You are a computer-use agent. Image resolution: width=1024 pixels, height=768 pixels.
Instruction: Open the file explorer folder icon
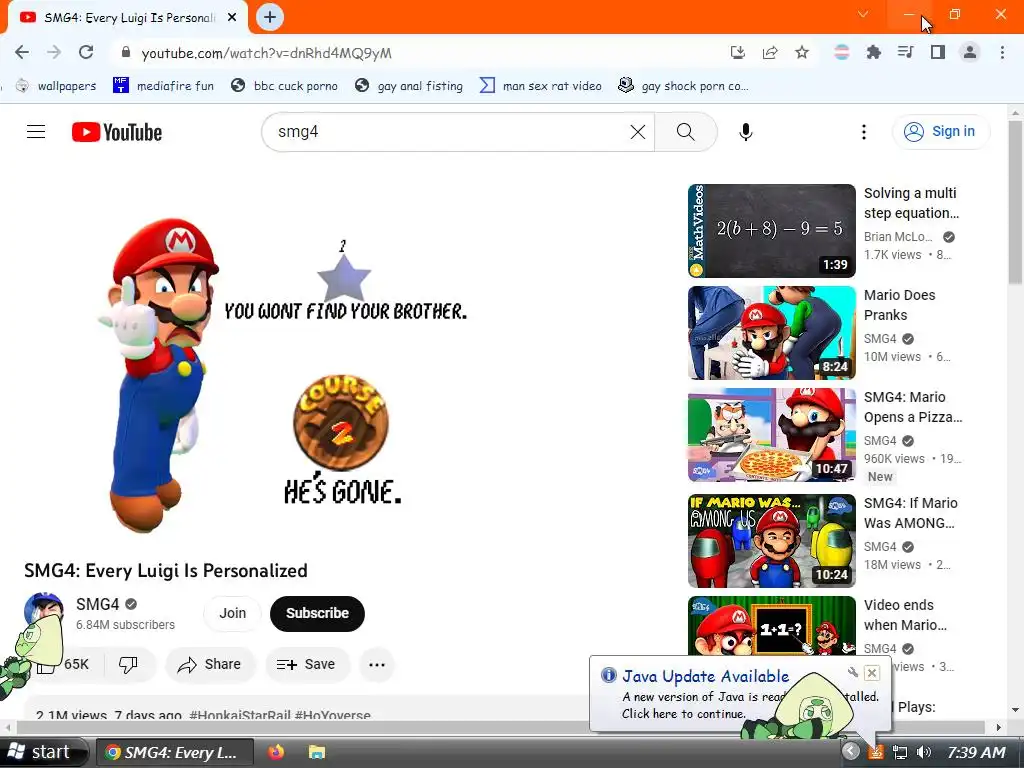pyautogui.click(x=317, y=752)
